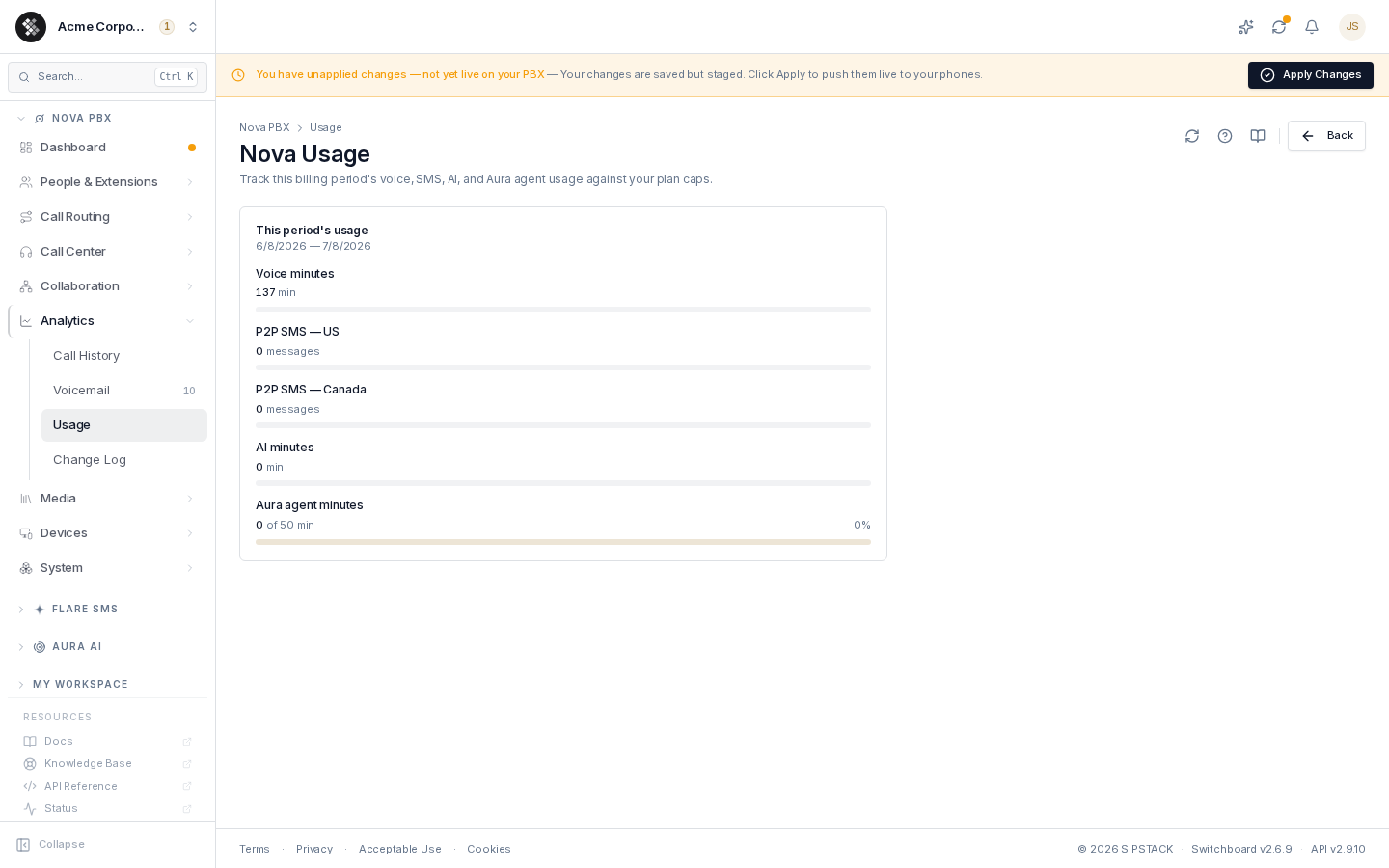Click the Collaboration sidebar icon
Screen dimensions: 1389x868
[x=26, y=286]
